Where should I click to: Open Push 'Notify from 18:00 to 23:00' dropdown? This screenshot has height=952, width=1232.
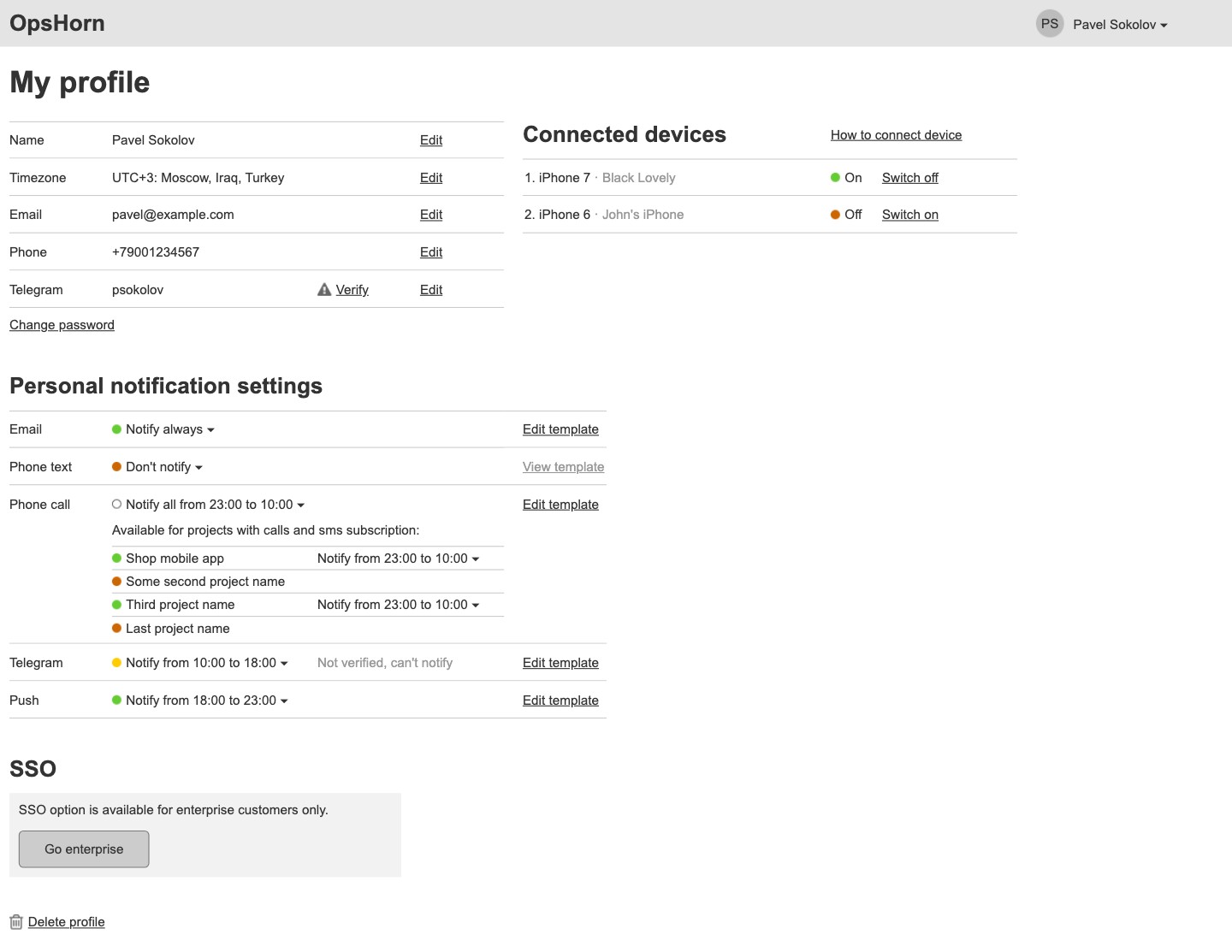pos(206,701)
